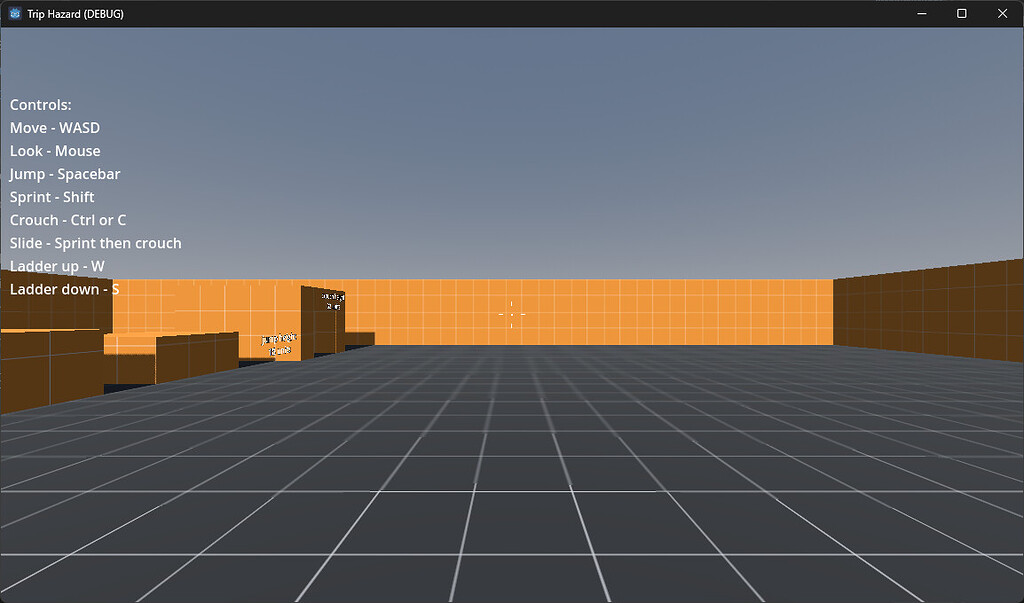Minimize the Trip Hazard window

tap(921, 14)
